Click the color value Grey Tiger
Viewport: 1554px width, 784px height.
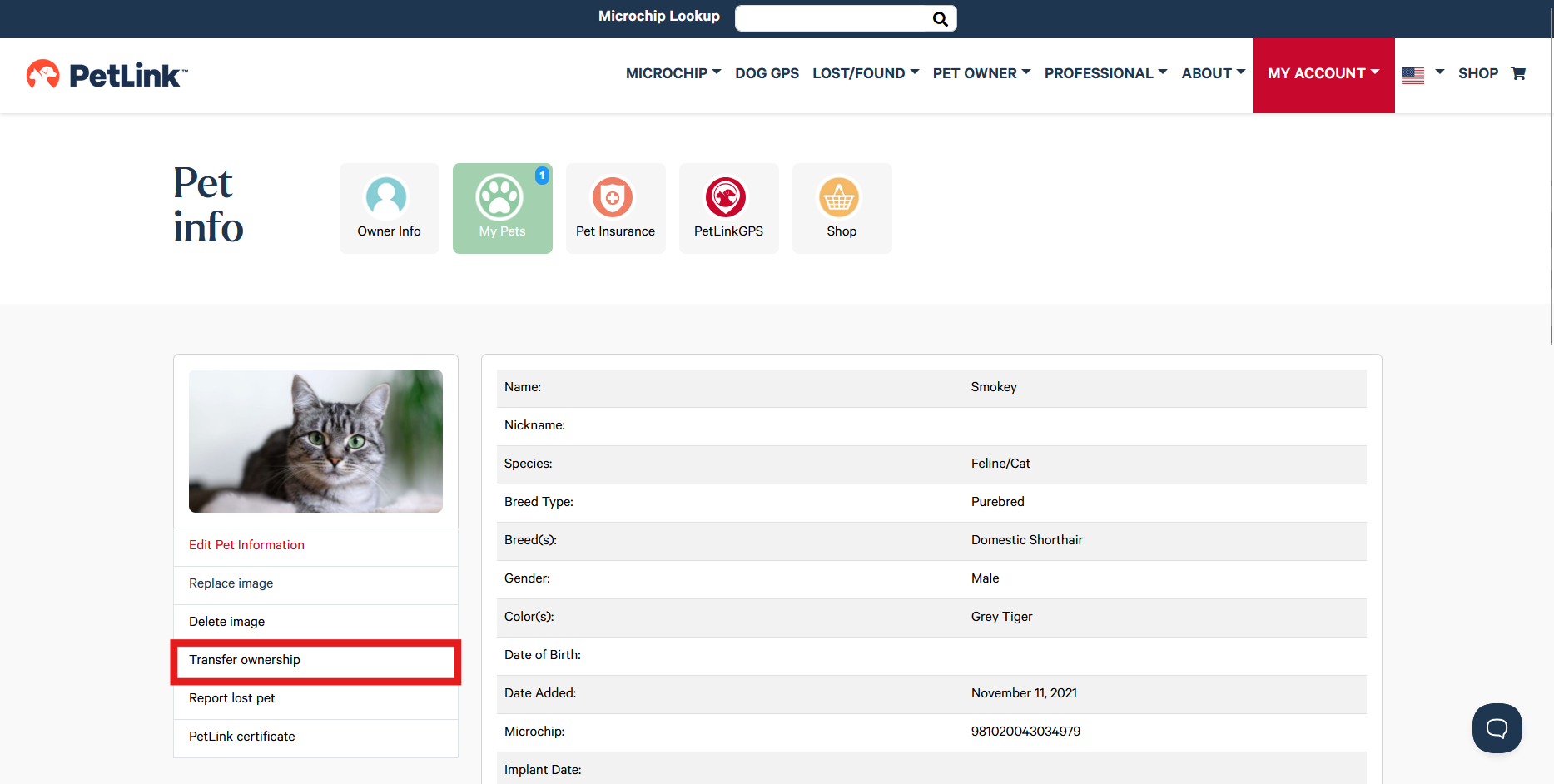pyautogui.click(x=1002, y=617)
